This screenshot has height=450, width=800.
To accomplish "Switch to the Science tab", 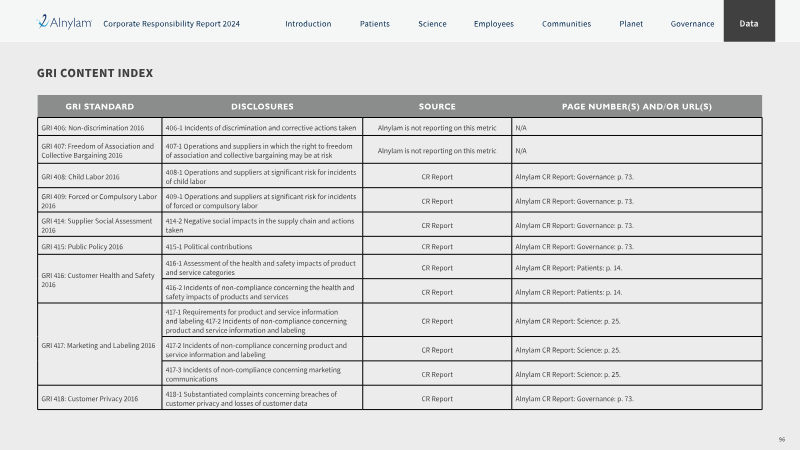I will pos(432,23).
